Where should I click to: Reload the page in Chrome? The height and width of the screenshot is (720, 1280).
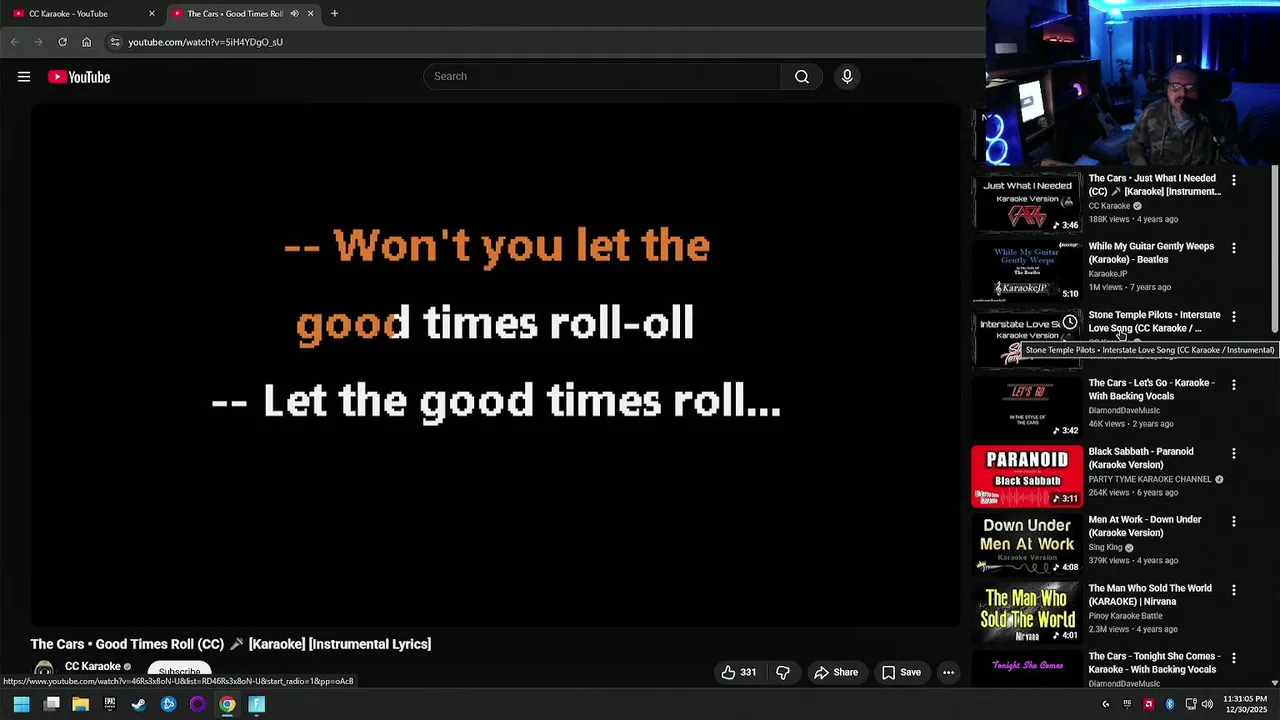62,42
